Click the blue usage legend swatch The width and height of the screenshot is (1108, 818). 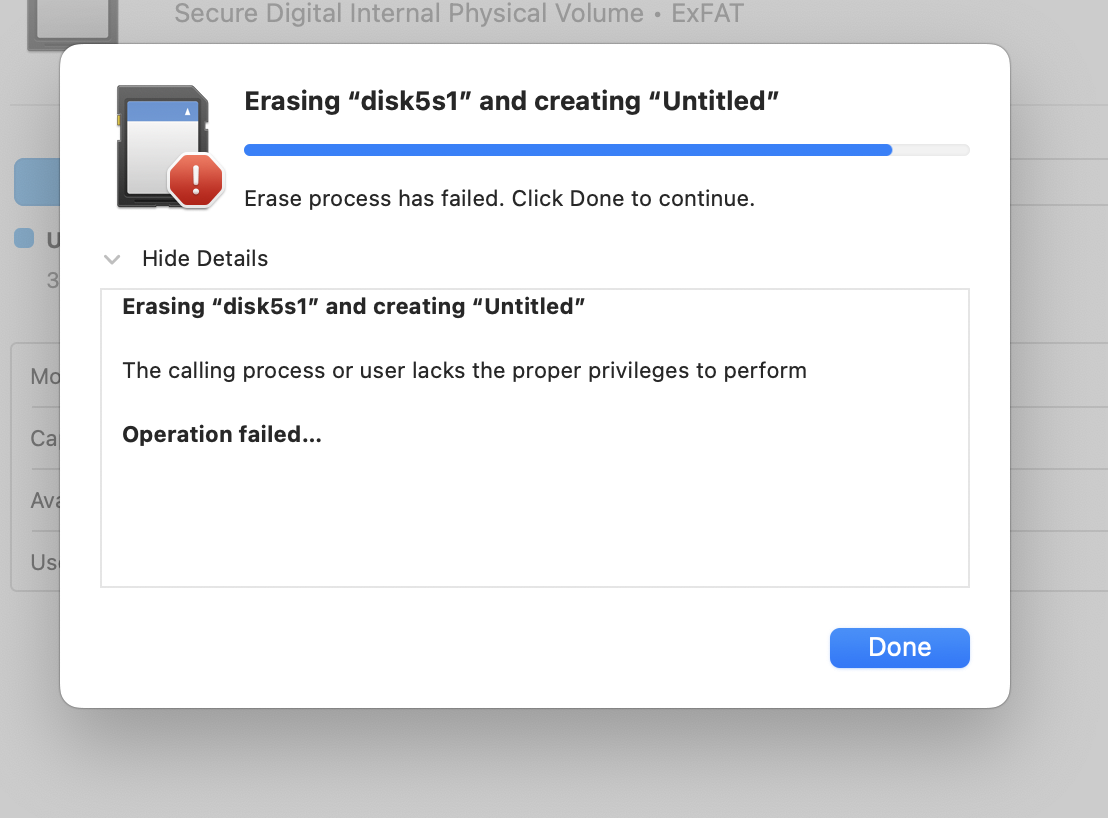point(24,238)
